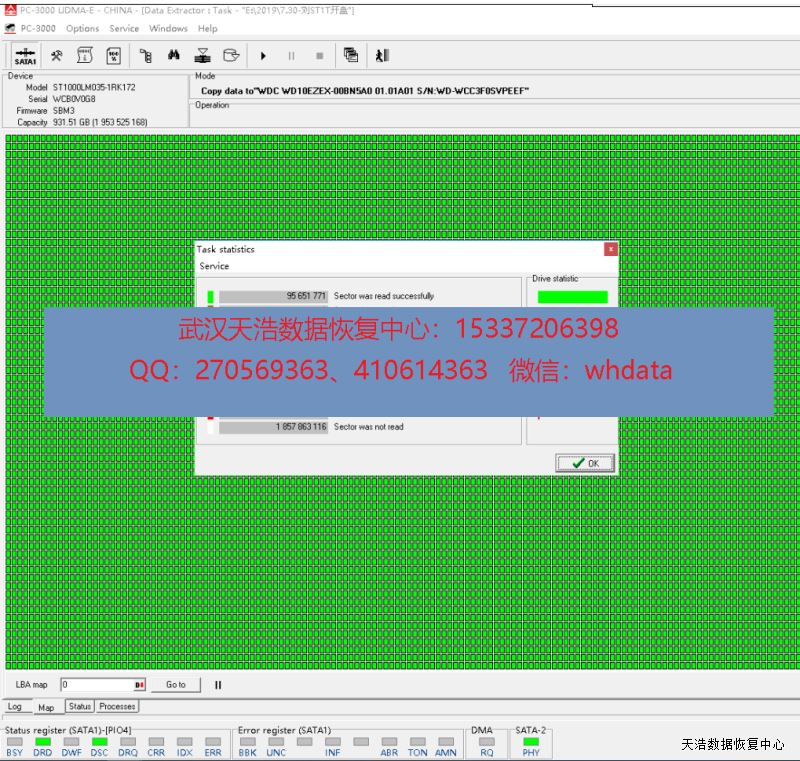Click OK in Task statistics dialog
Viewport: 800px width, 761px height.
click(585, 463)
